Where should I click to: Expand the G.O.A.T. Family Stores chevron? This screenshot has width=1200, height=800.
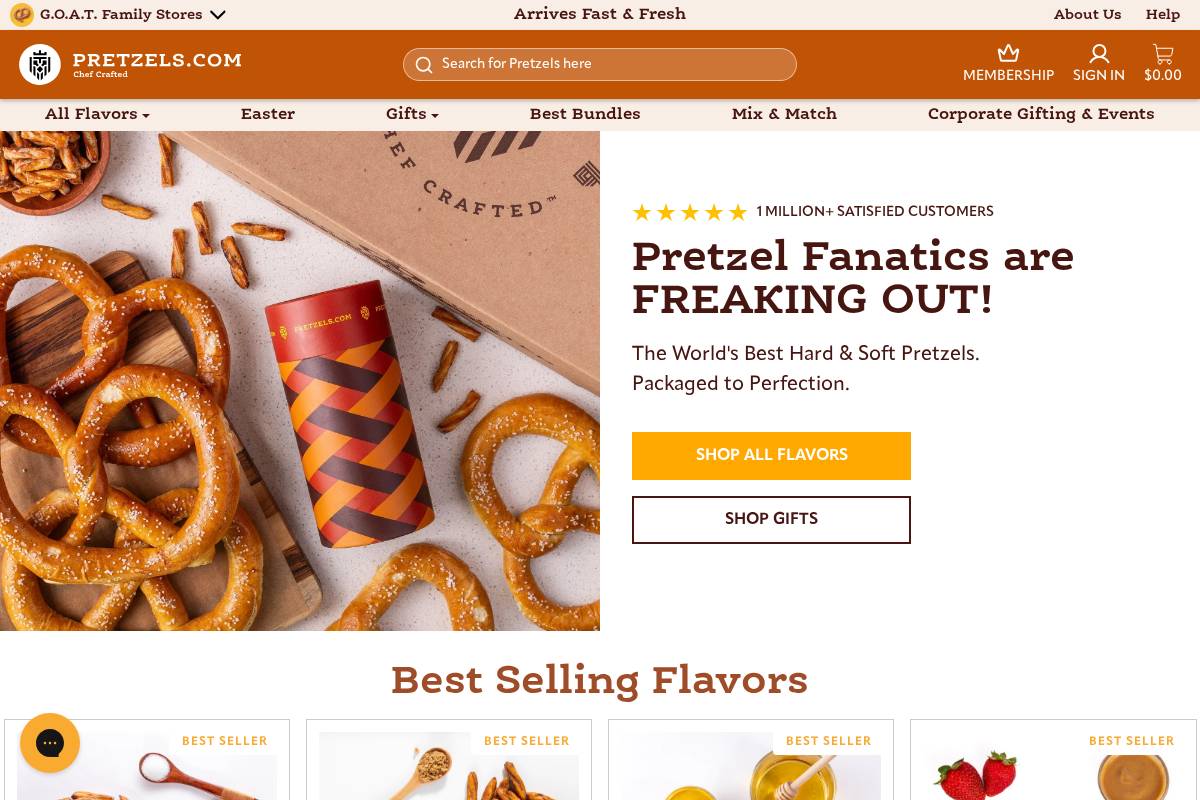(x=218, y=15)
